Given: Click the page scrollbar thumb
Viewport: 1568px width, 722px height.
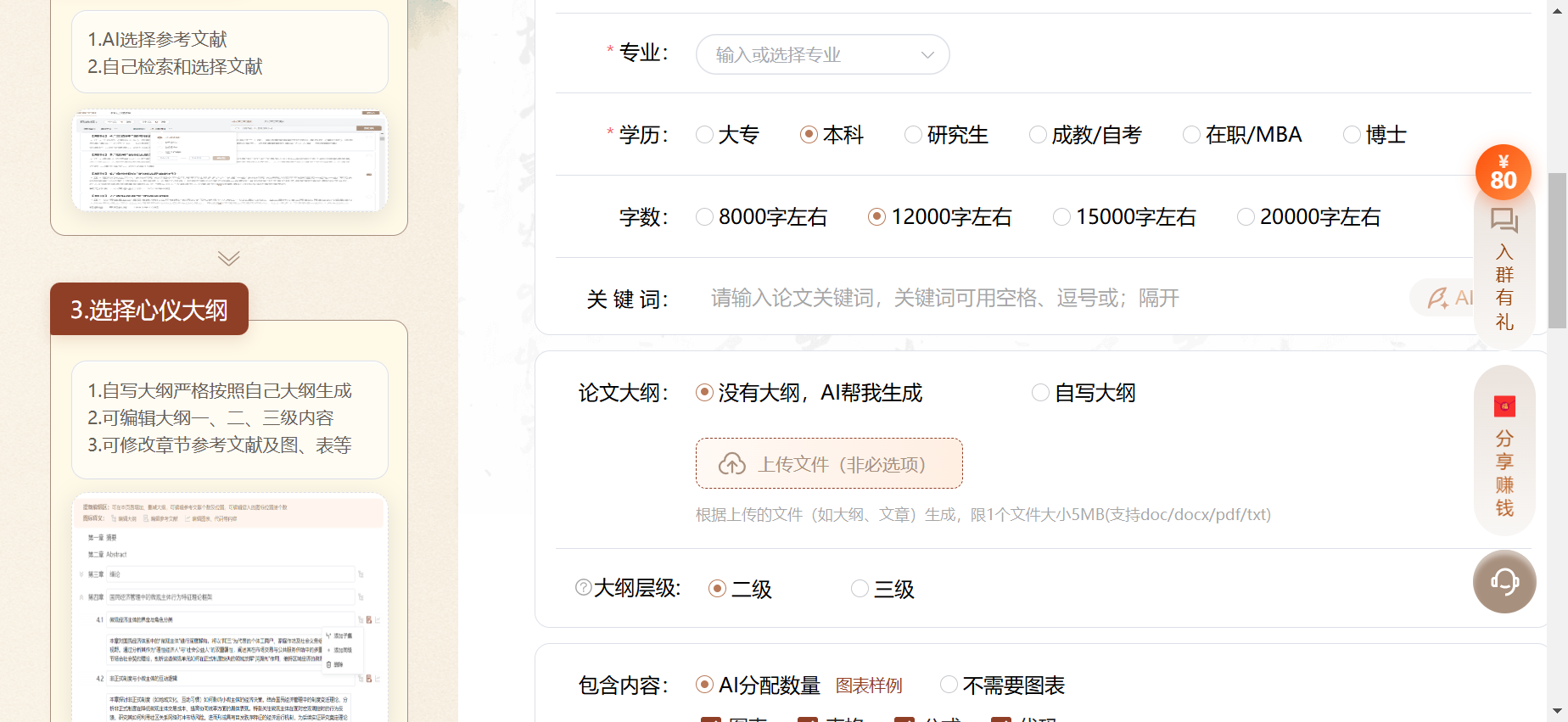Looking at the screenshot, I should coord(1557,250).
